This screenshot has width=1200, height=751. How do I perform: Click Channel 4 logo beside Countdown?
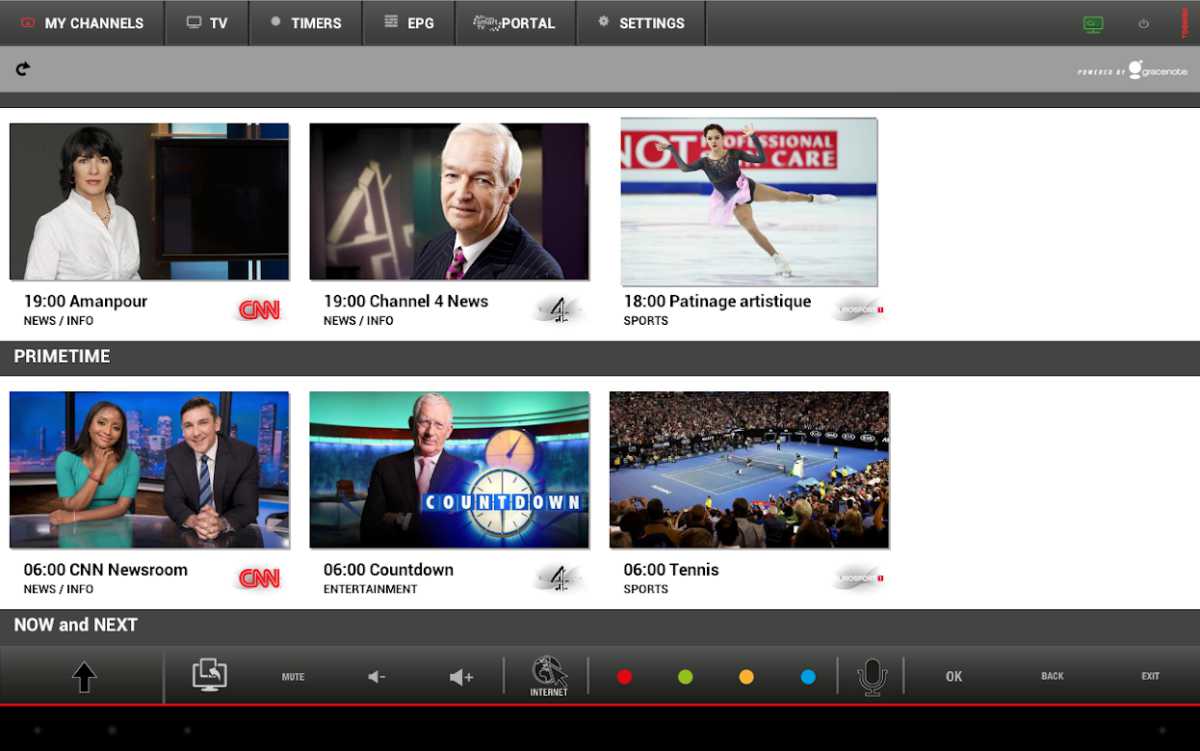pyautogui.click(x=559, y=578)
